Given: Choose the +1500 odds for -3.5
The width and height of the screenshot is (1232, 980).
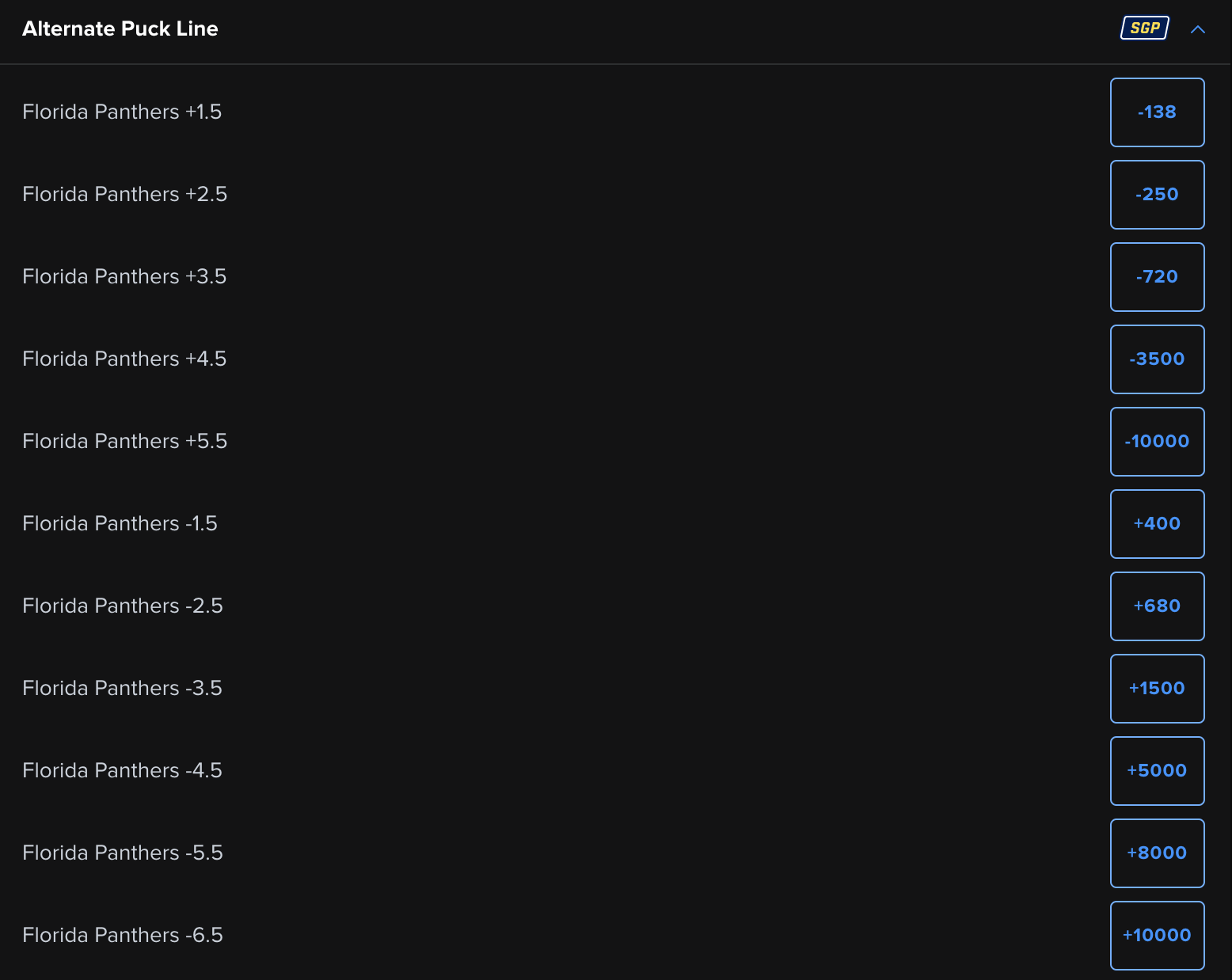Looking at the screenshot, I should pos(1158,689).
